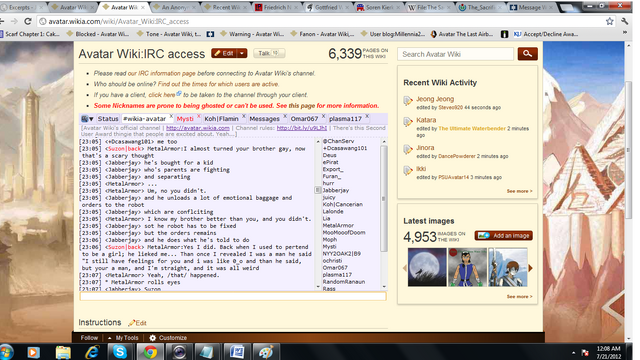The width and height of the screenshot is (640, 360).
Task: Open the Omar067 chat tab
Action: pos(304,119)
